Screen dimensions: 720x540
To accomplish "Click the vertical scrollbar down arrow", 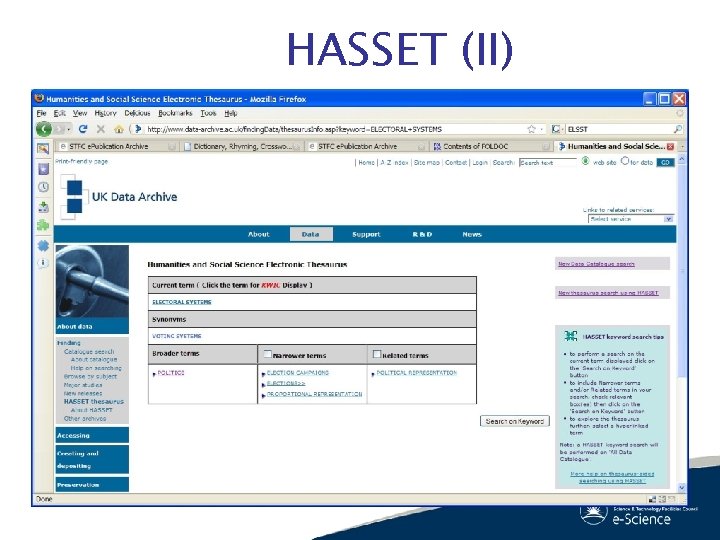I will click(x=681, y=488).
